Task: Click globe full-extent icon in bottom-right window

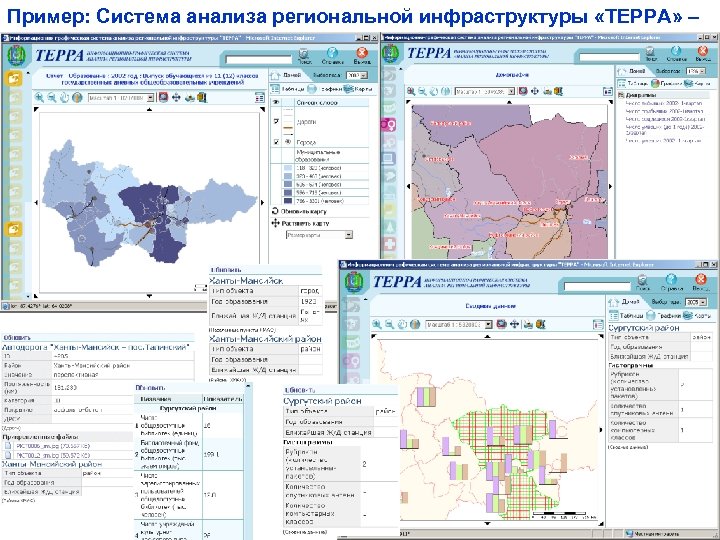Action: pos(415,324)
